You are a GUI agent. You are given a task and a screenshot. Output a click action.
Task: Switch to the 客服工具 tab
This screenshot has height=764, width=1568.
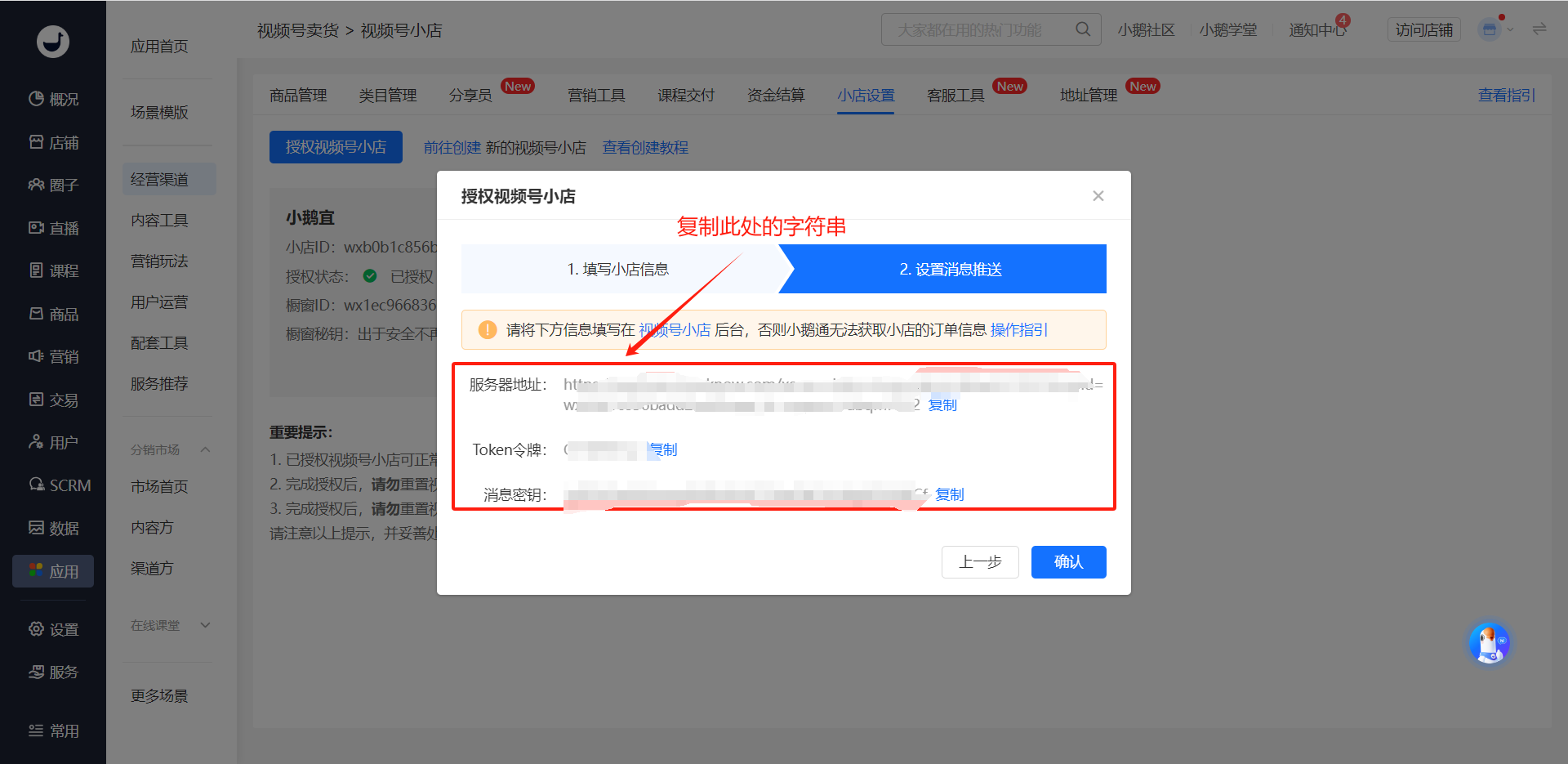coord(955,96)
